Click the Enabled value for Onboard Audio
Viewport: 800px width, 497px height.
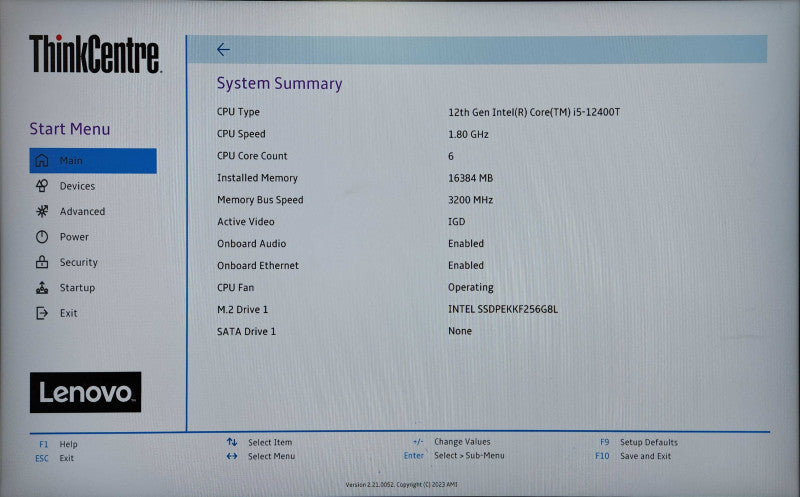click(466, 243)
